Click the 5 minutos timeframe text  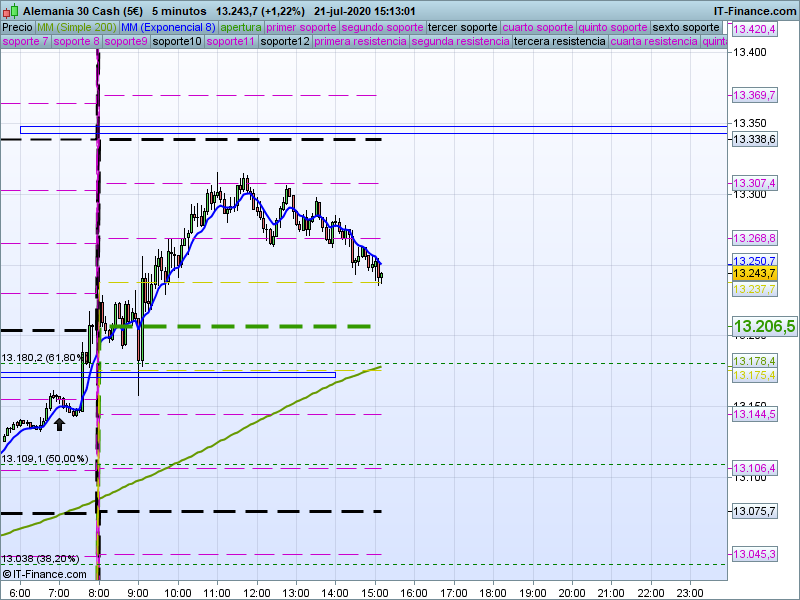pyautogui.click(x=179, y=11)
